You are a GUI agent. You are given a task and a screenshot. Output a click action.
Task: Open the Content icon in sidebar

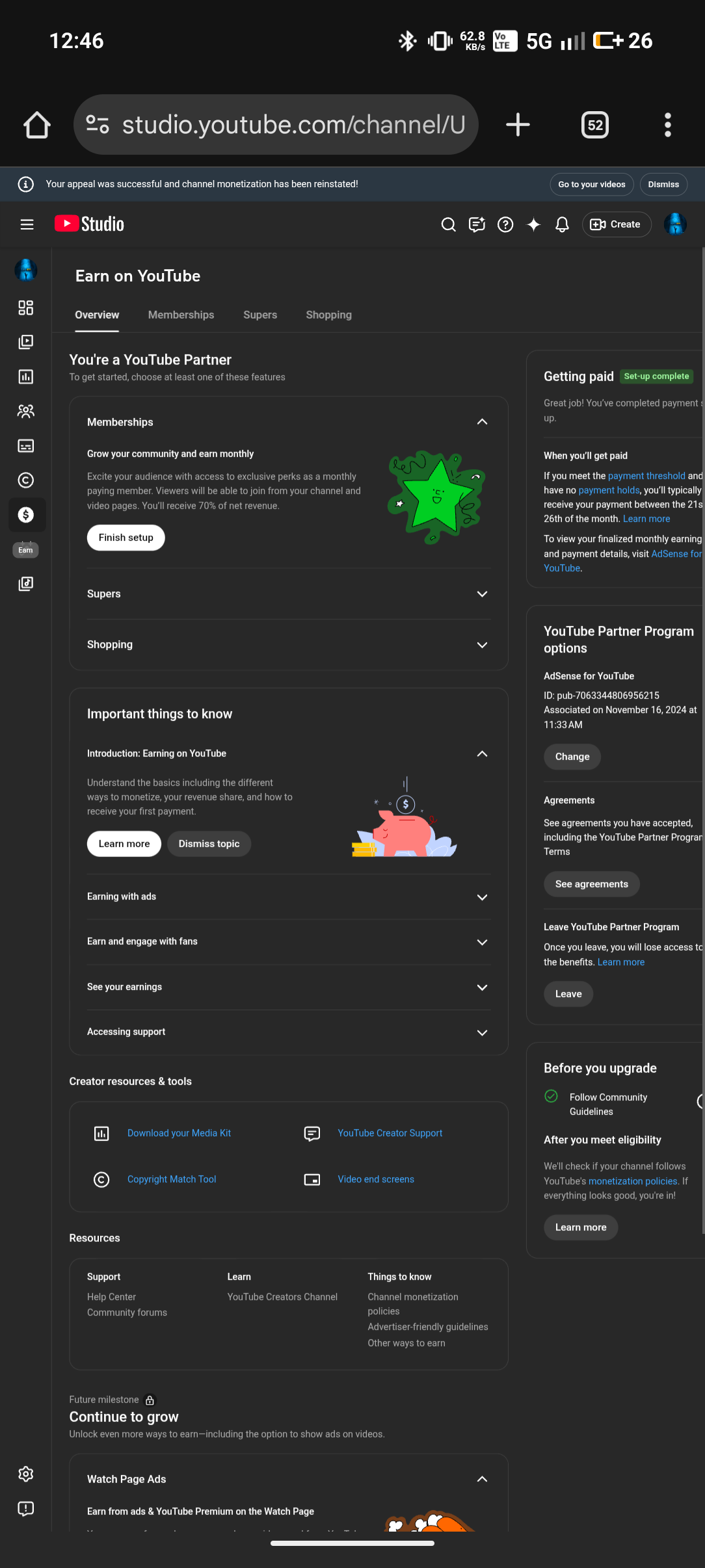[x=26, y=342]
